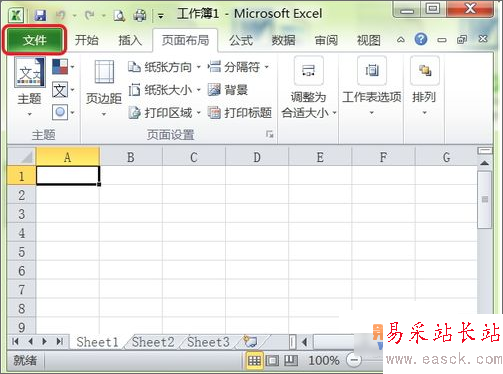Click the Save icon in quick access toolbar
The image size is (503, 374).
(40, 15)
